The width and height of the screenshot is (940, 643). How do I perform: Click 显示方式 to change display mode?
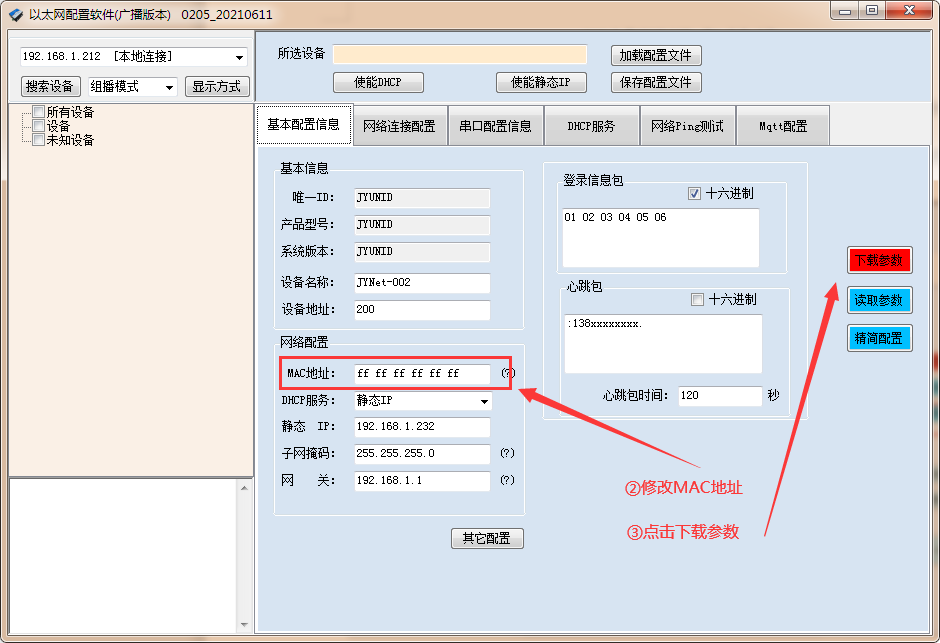coord(217,86)
